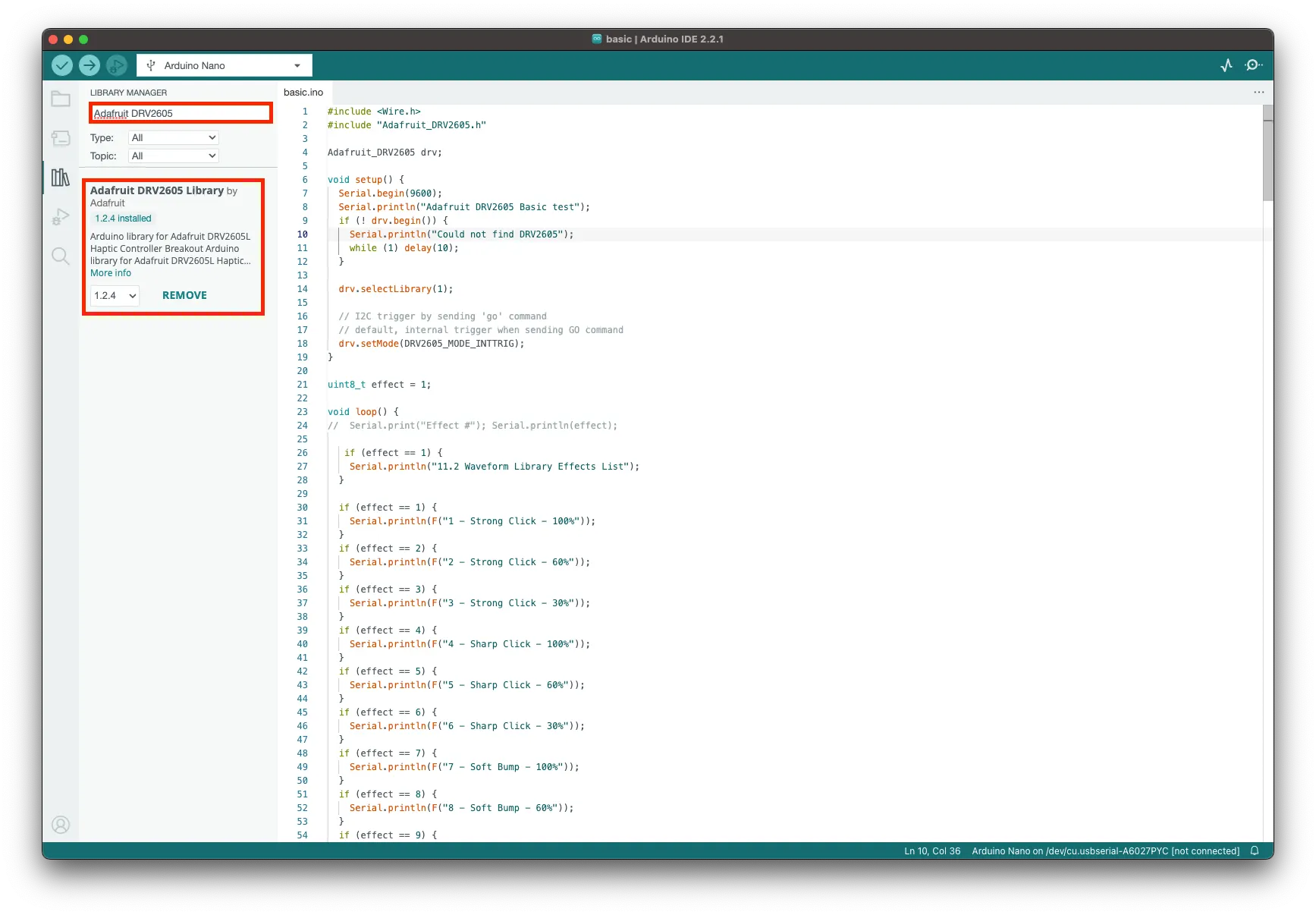Open the Serial Plotter icon

[x=1226, y=65]
